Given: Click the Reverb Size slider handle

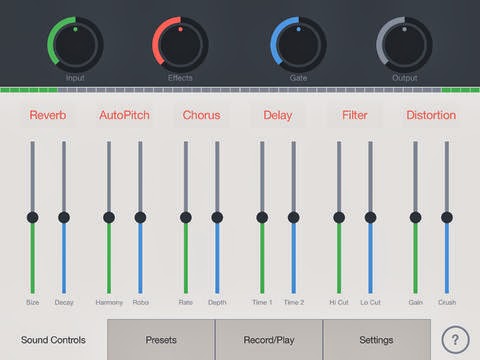Looking at the screenshot, I should [x=33, y=217].
